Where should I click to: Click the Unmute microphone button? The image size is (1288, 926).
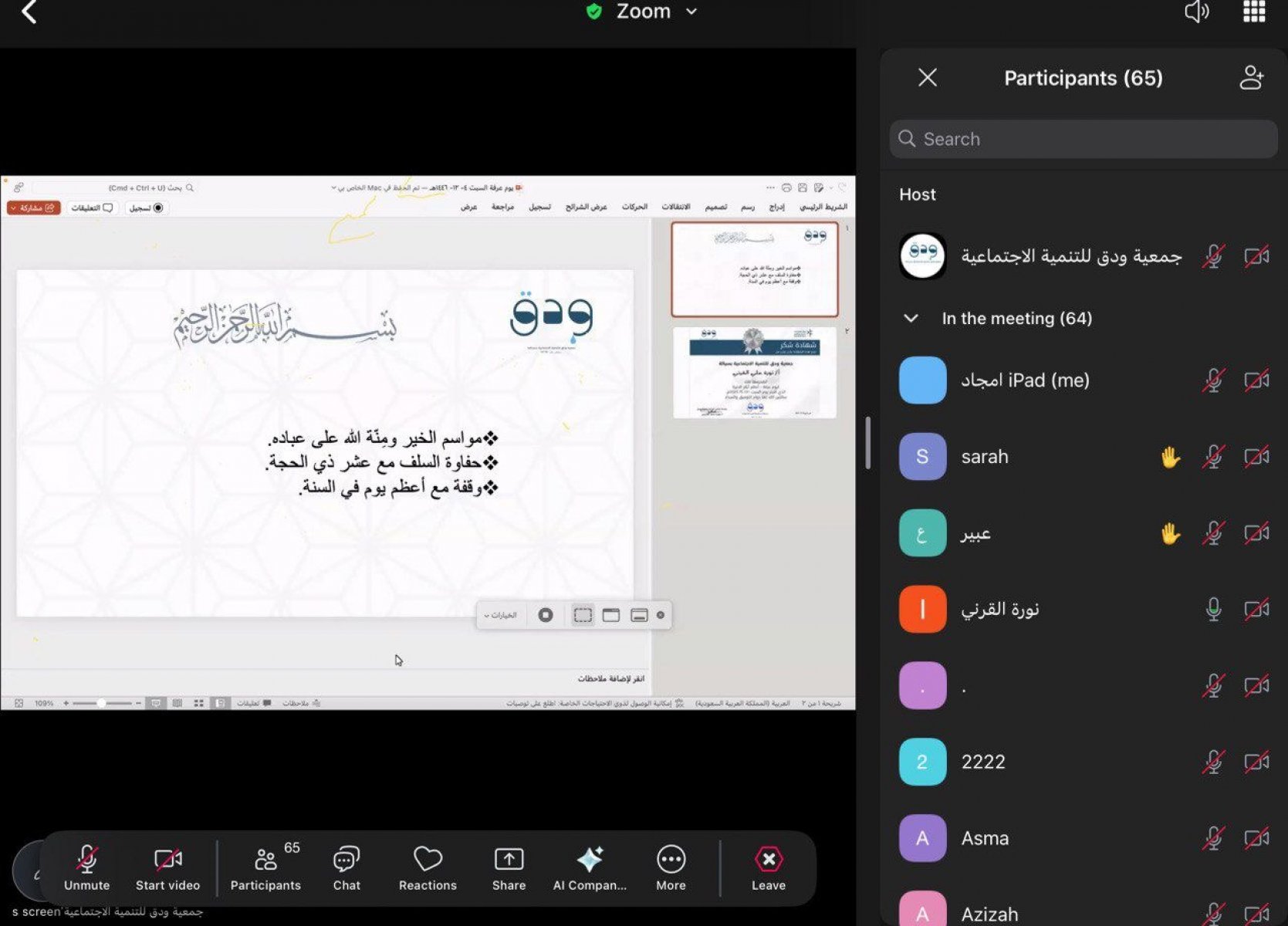click(86, 868)
